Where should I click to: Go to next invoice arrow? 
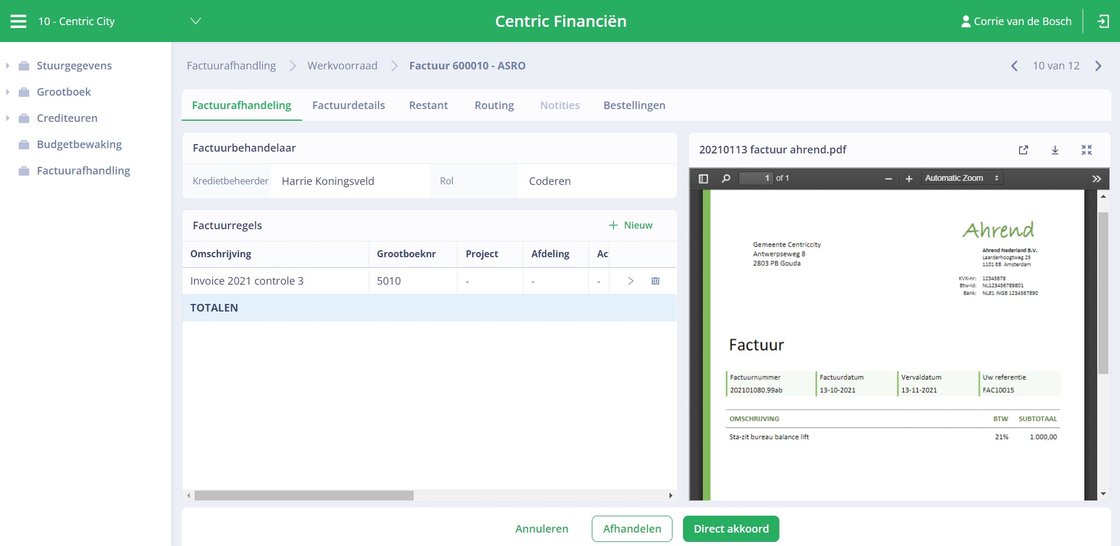point(1099,66)
